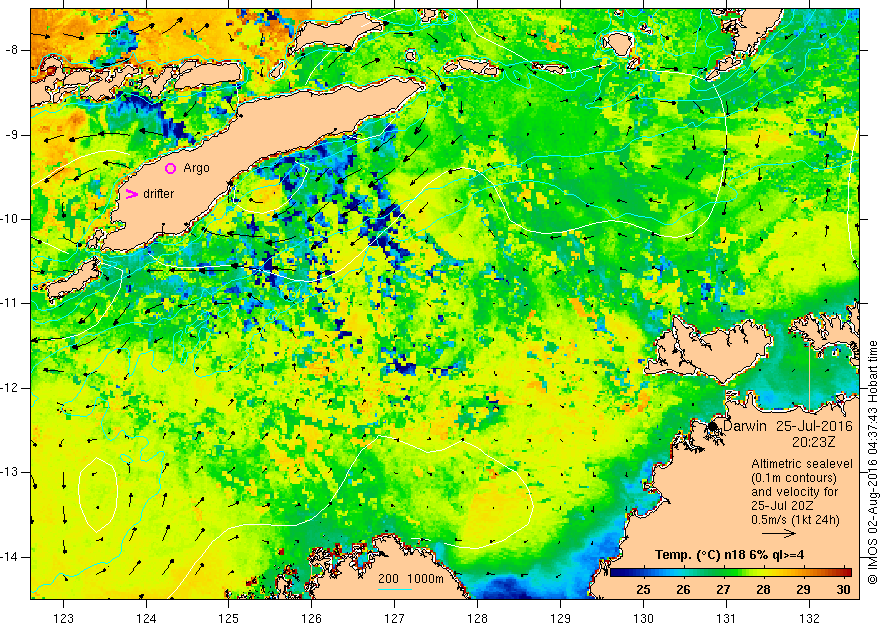Click the '25-Jul-2016' date text
Image resolution: width=880 pixels, height=630 pixels.
[x=814, y=426]
